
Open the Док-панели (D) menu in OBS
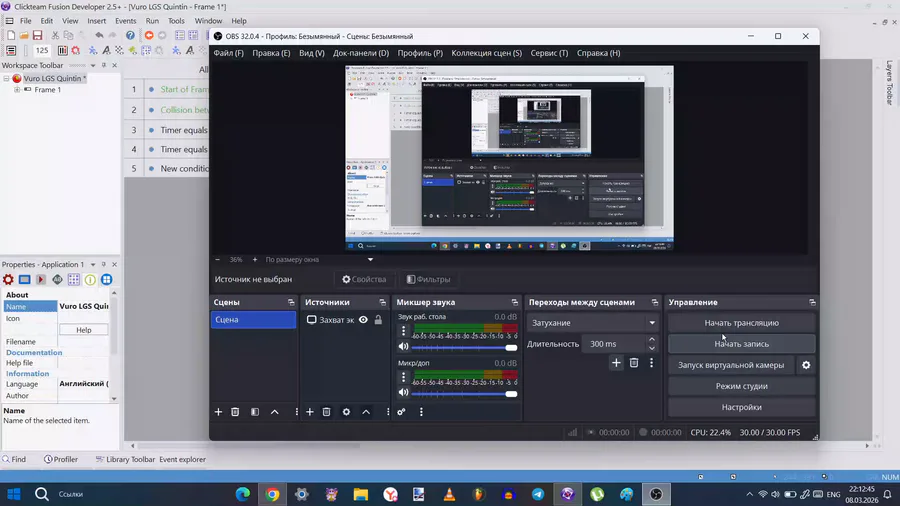[361, 53]
